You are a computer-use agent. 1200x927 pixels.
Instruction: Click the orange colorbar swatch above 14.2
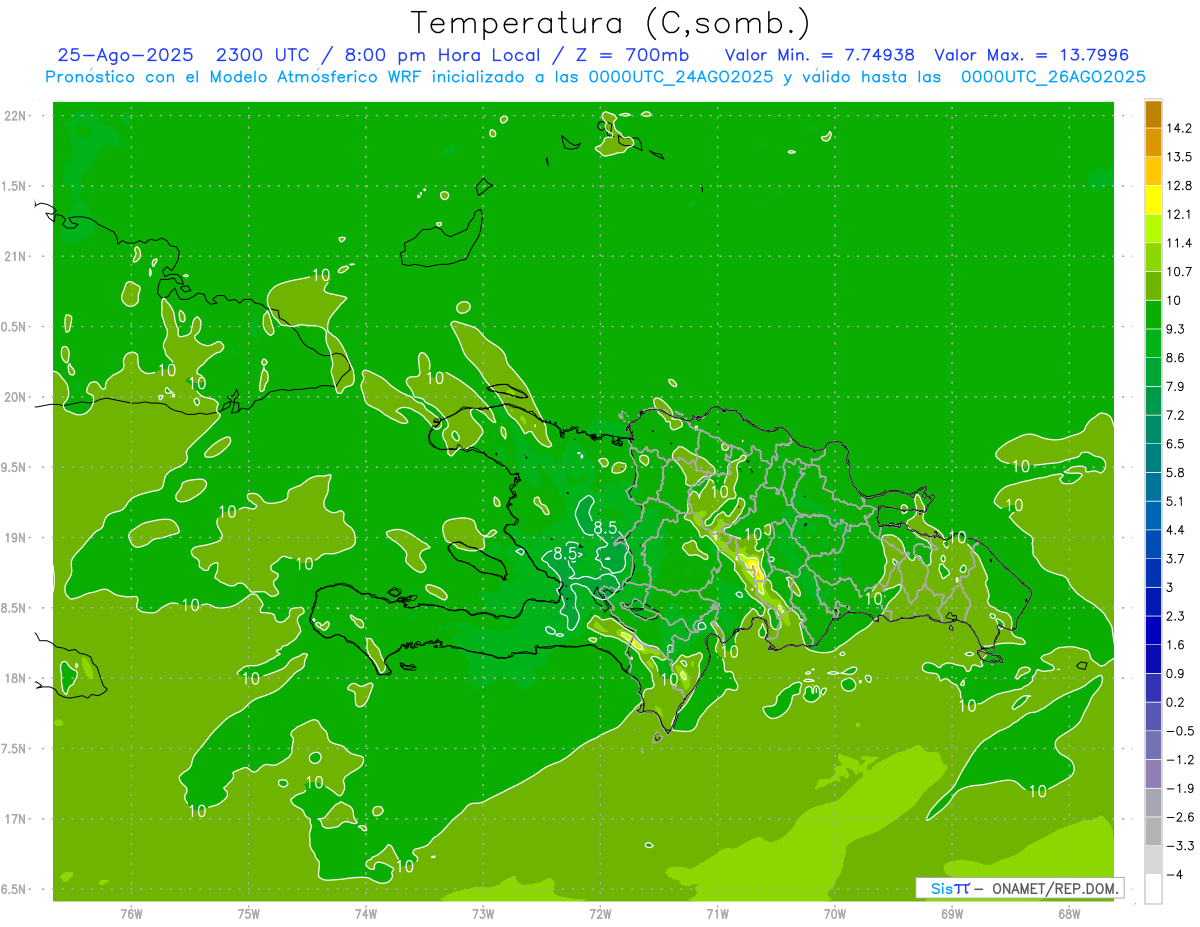coord(1153,114)
